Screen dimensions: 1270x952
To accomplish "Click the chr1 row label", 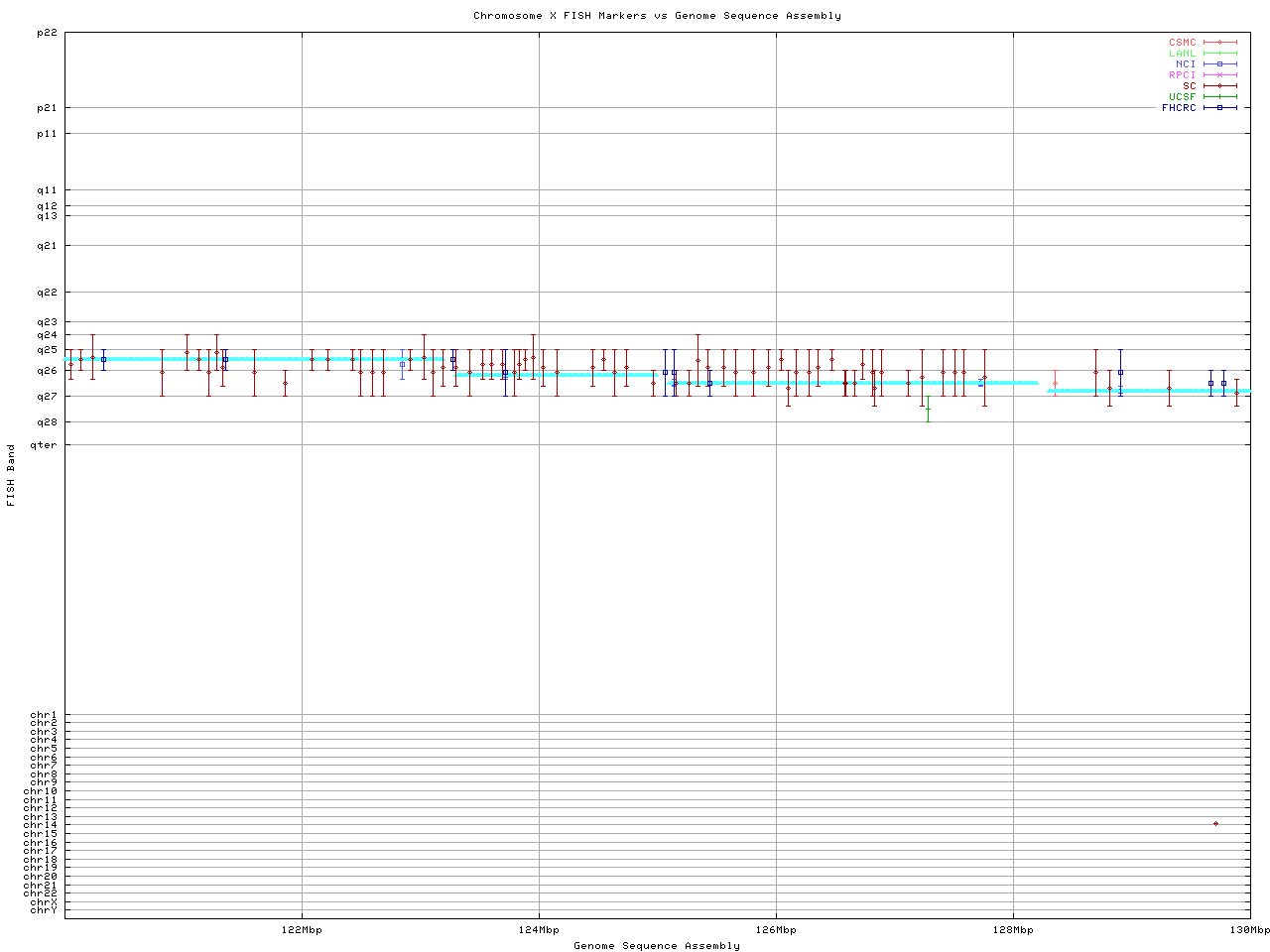I will [44, 715].
